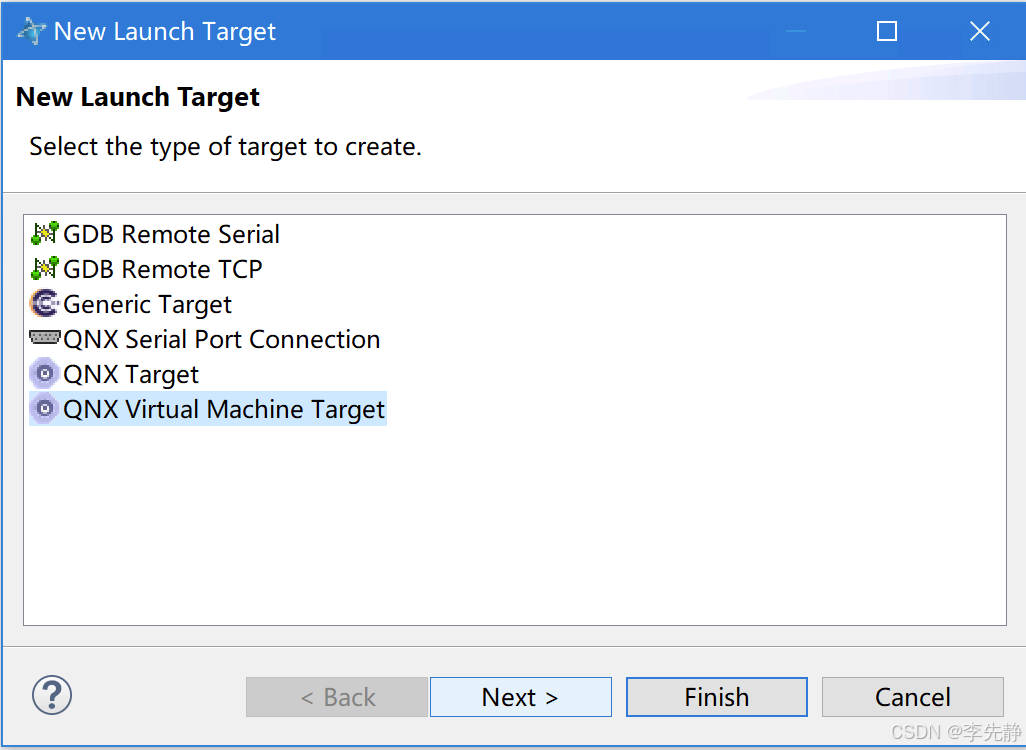Pick QNX Target list entry

point(131,374)
